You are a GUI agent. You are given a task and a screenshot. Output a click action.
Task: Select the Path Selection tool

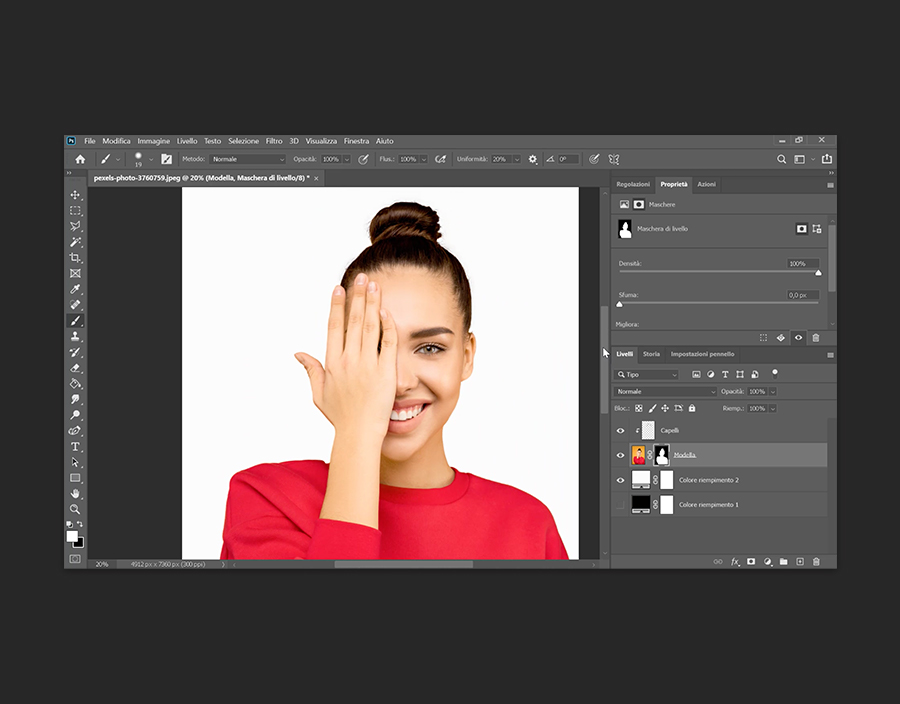pyautogui.click(x=75, y=462)
